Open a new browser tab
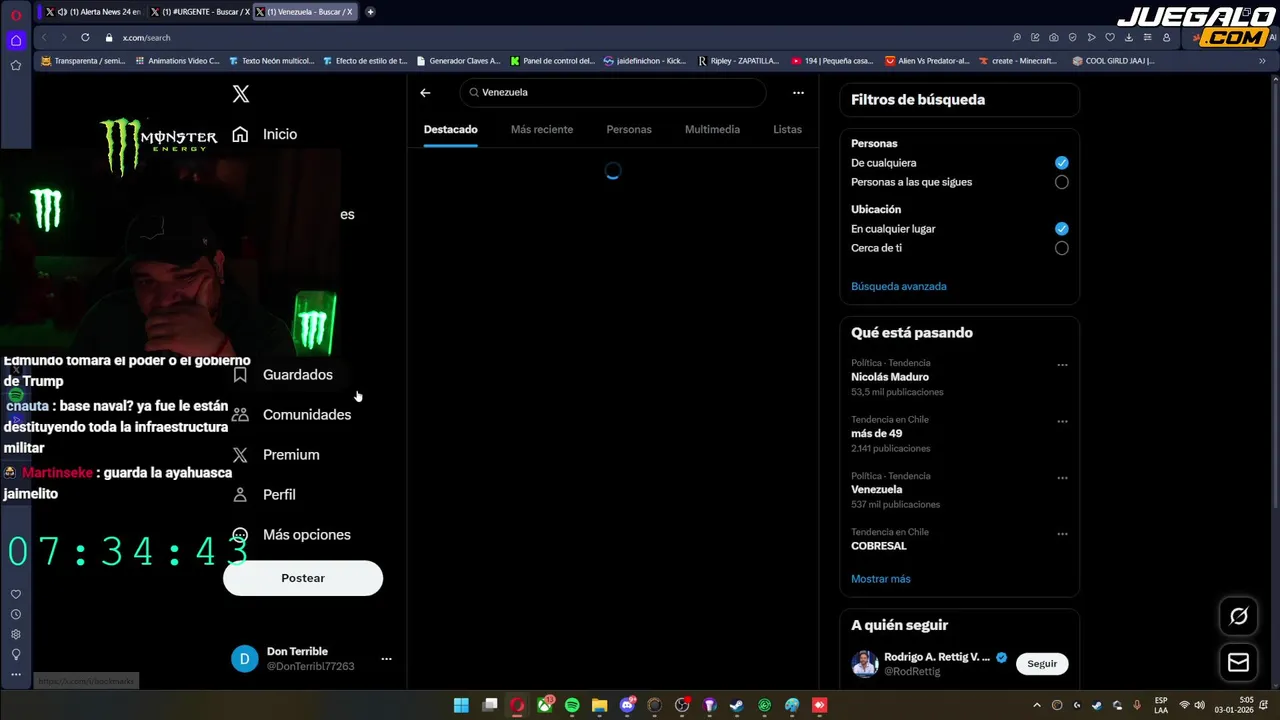The image size is (1280, 720). pyautogui.click(x=370, y=12)
